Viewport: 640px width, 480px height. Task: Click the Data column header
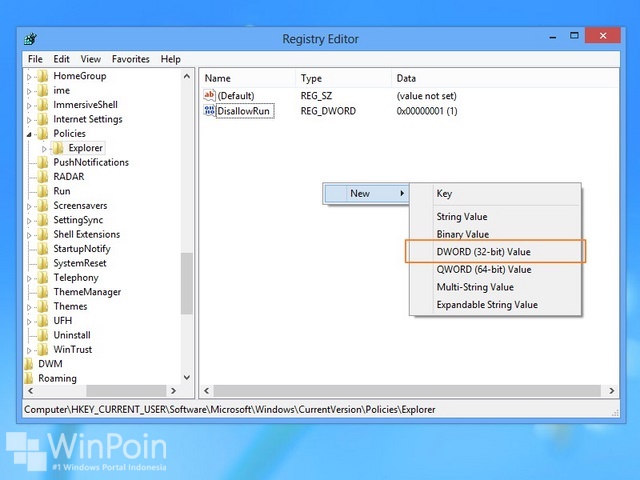[505, 78]
